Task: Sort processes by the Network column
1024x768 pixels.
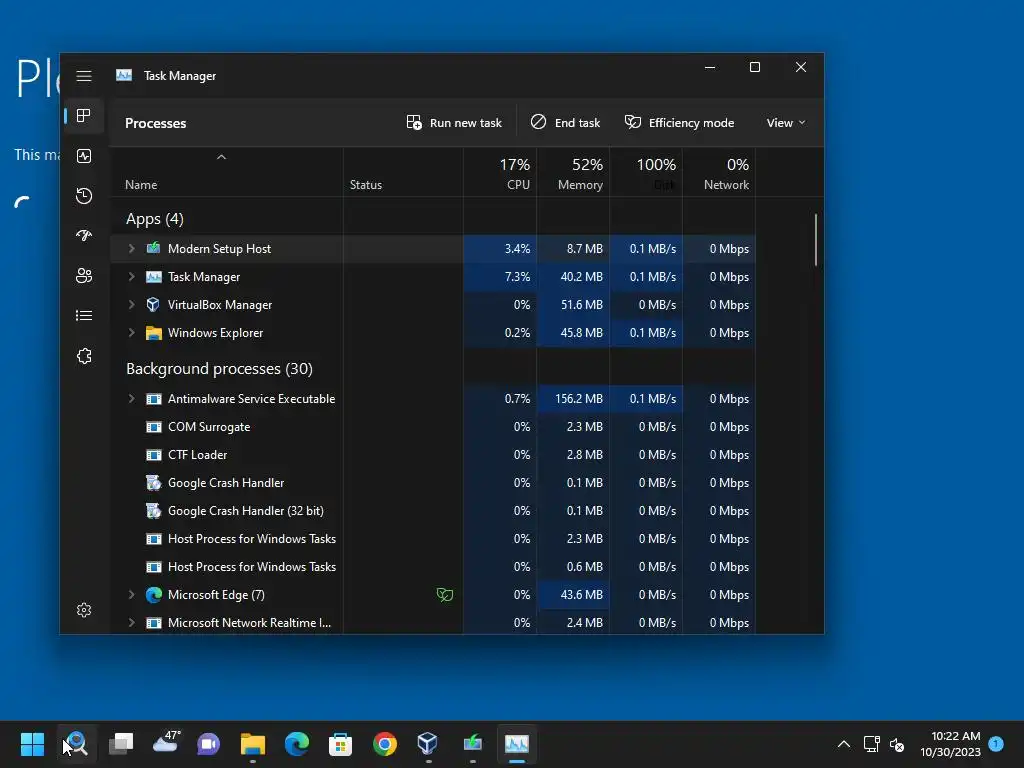Action: point(720,173)
